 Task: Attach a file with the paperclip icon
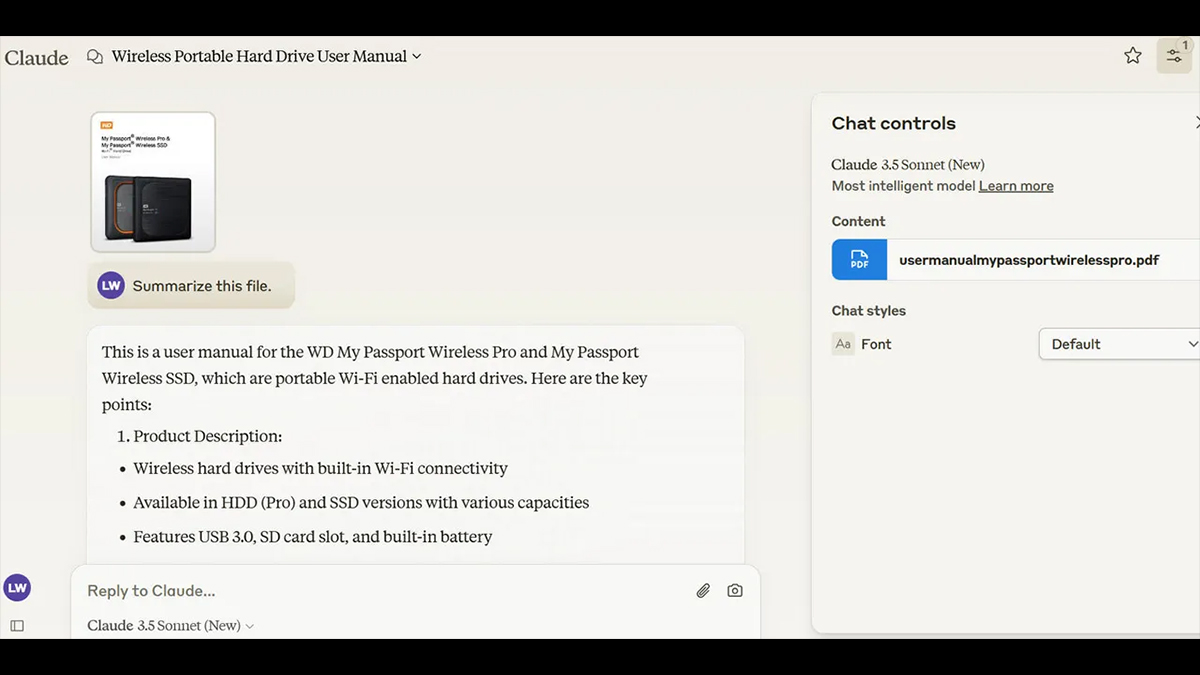coord(703,591)
